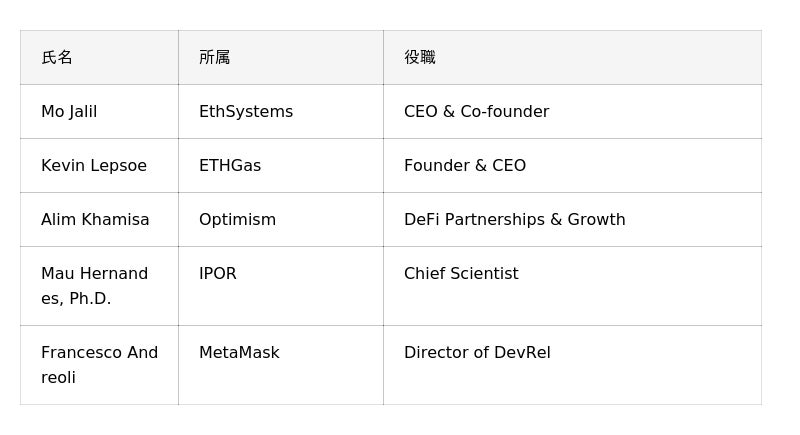Click the word Growth in Optimism row
Viewport: 800px width, 435px height.
(596, 220)
